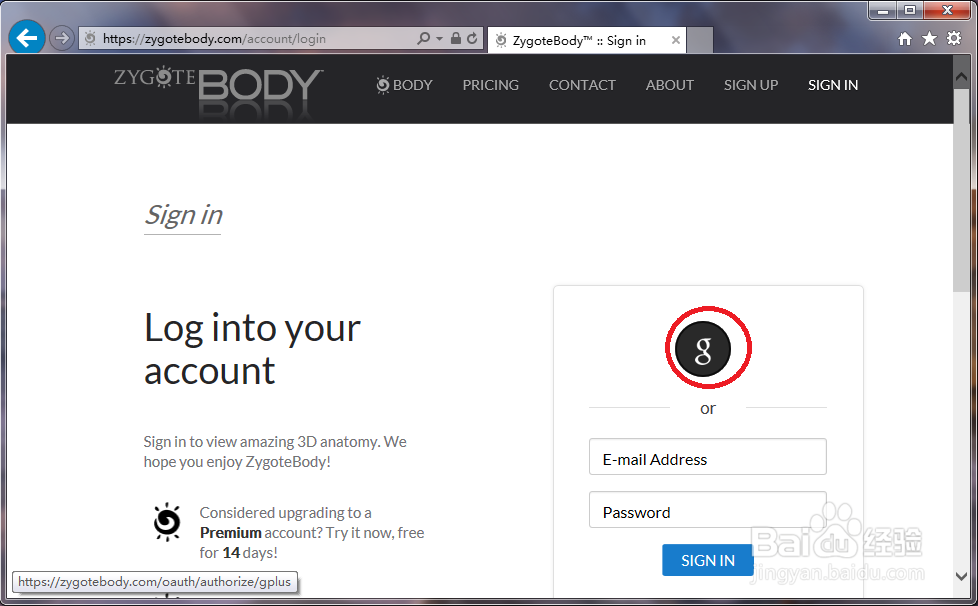Focus the E-mail Address field

(x=707, y=456)
